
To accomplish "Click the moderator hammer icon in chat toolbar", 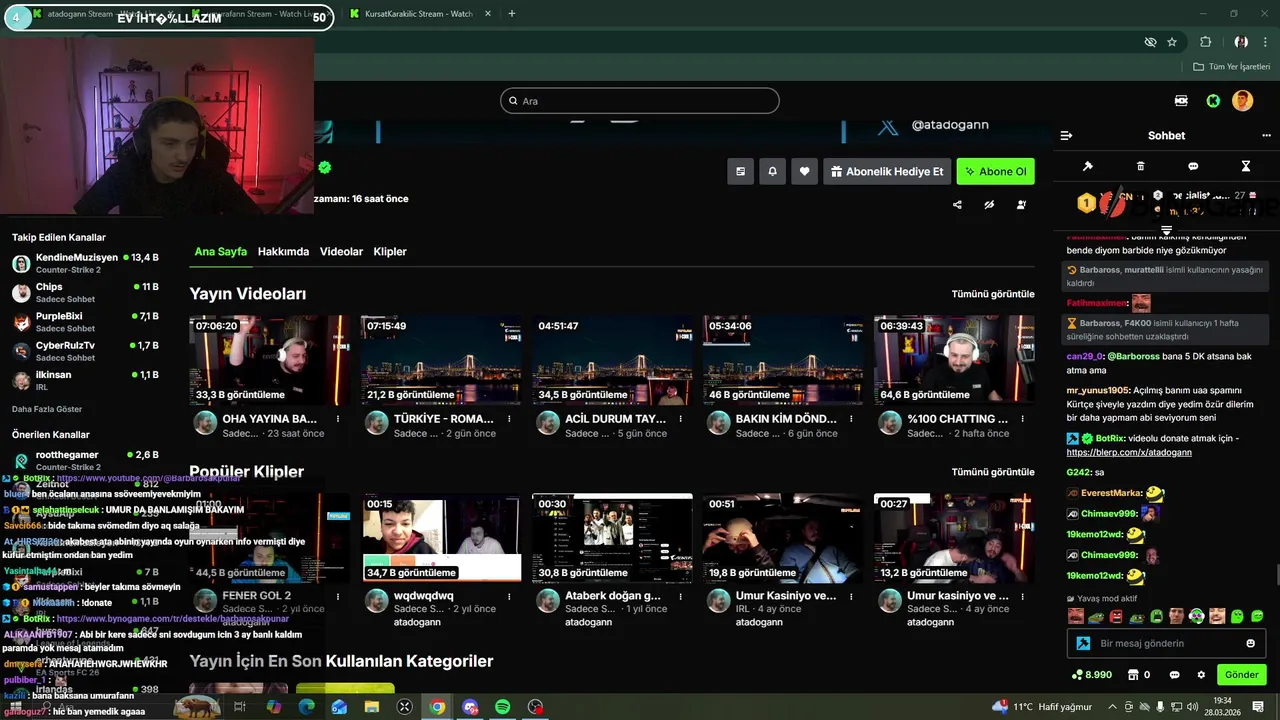I will (x=1088, y=166).
